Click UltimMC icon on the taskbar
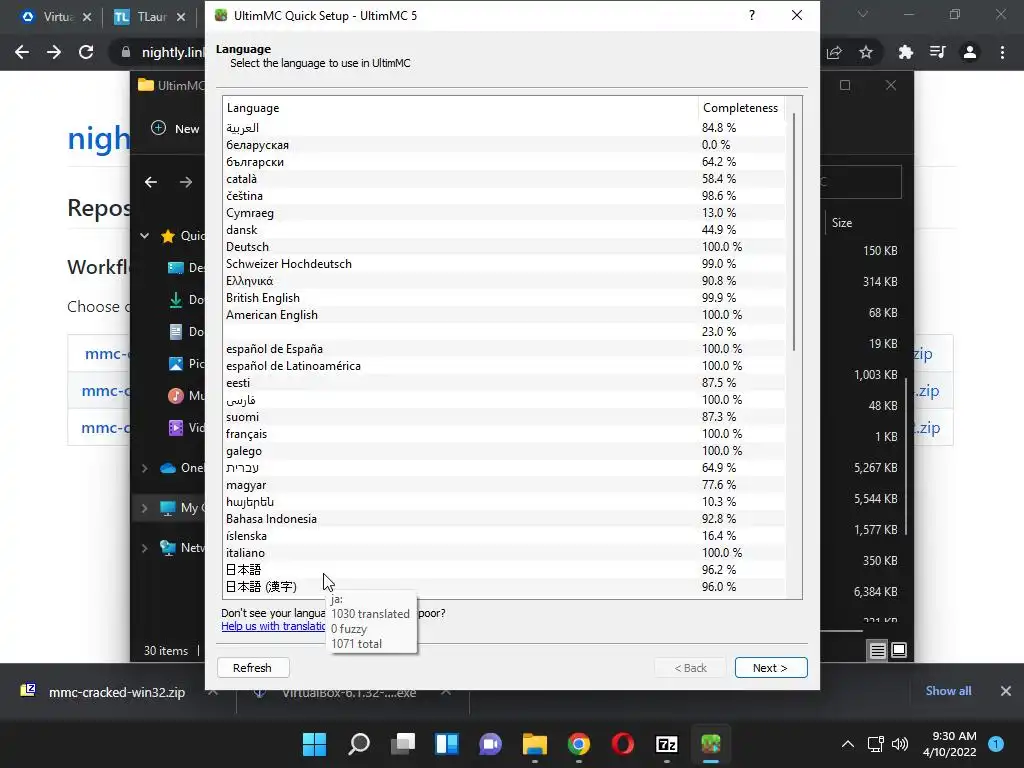Image resolution: width=1024 pixels, height=768 pixels. click(x=711, y=744)
